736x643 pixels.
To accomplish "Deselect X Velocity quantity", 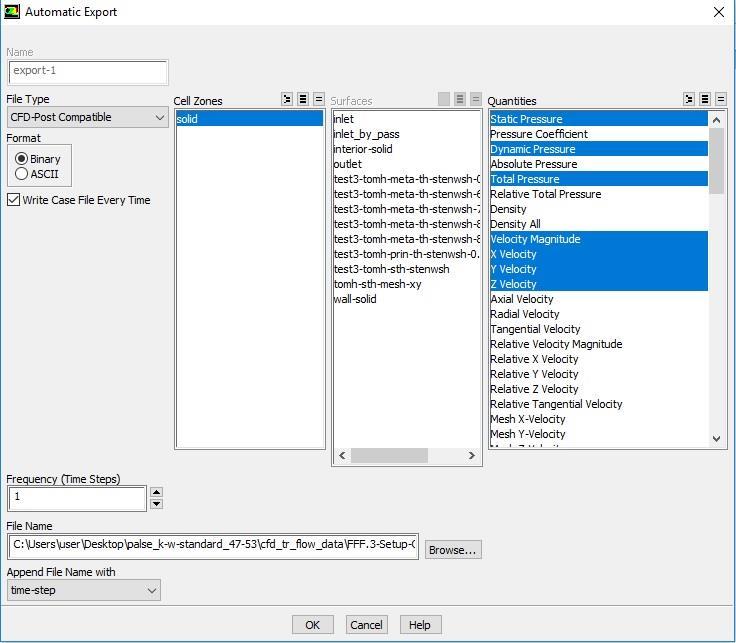I will click(x=599, y=254).
